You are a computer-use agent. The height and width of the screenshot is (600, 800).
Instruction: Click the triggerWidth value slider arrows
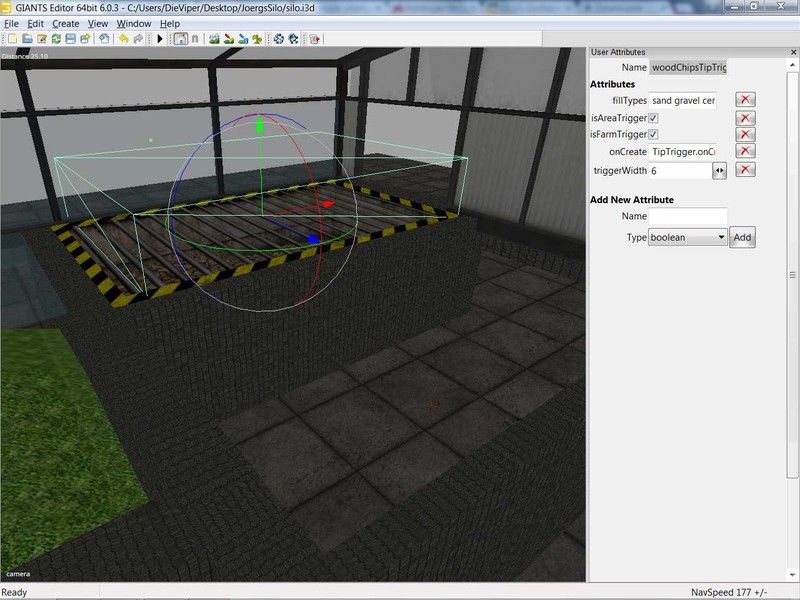(x=719, y=171)
